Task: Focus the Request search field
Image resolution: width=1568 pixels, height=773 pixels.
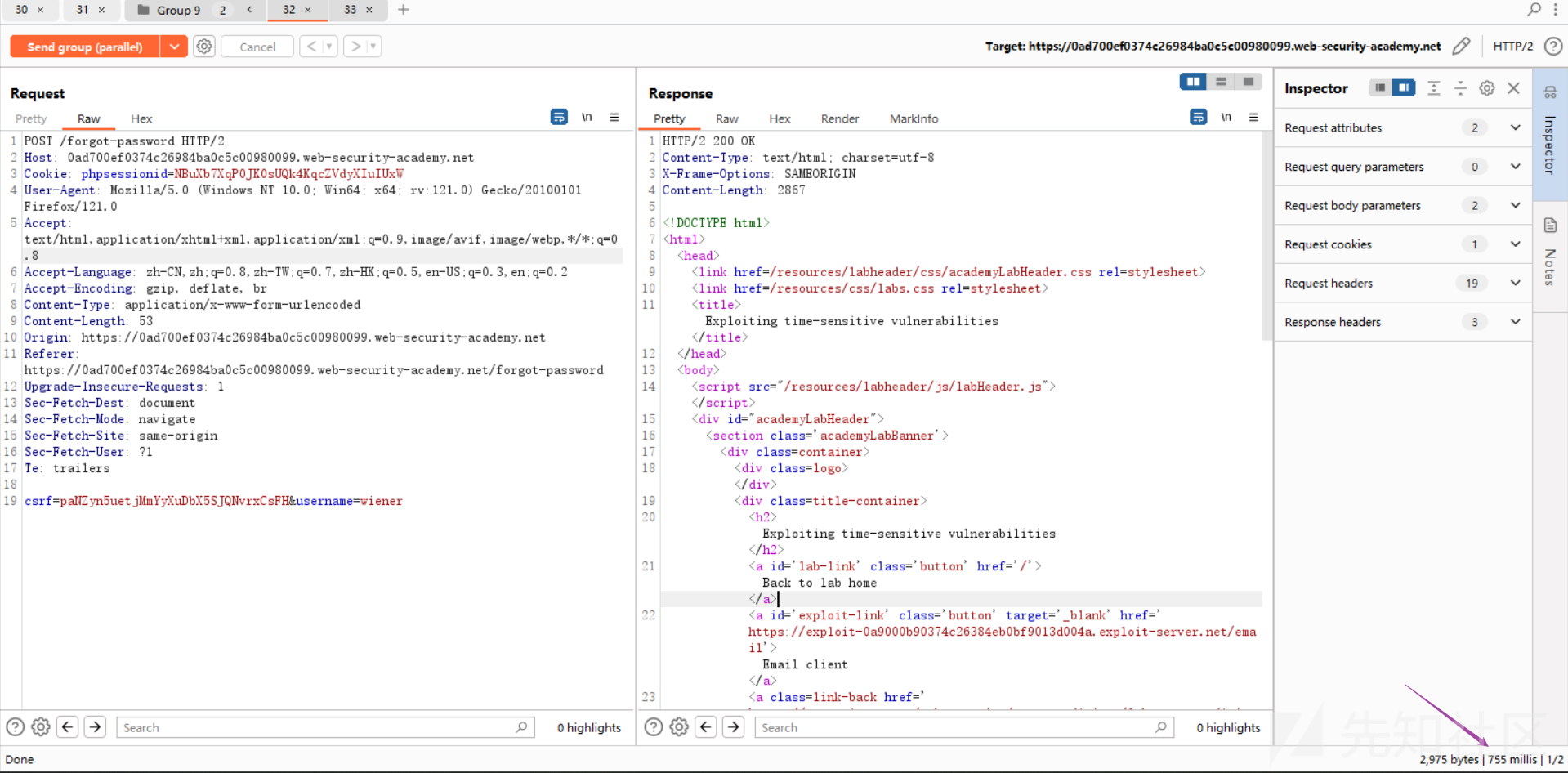Action: [325, 727]
